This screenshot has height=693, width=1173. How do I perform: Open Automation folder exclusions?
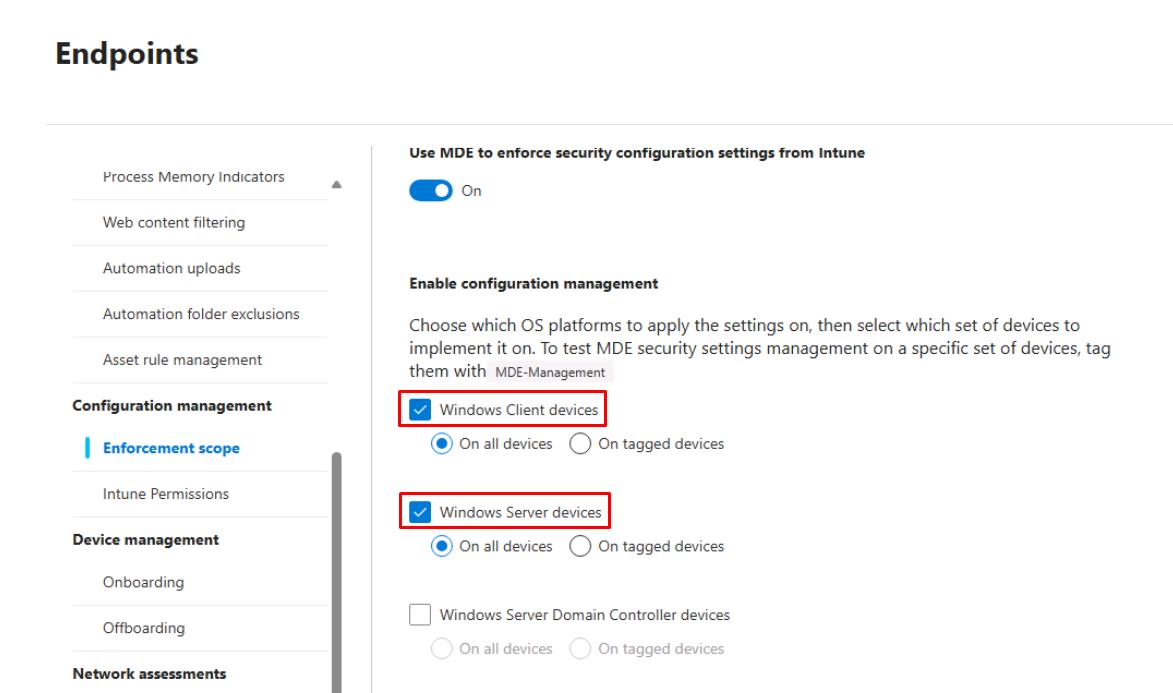(x=201, y=314)
